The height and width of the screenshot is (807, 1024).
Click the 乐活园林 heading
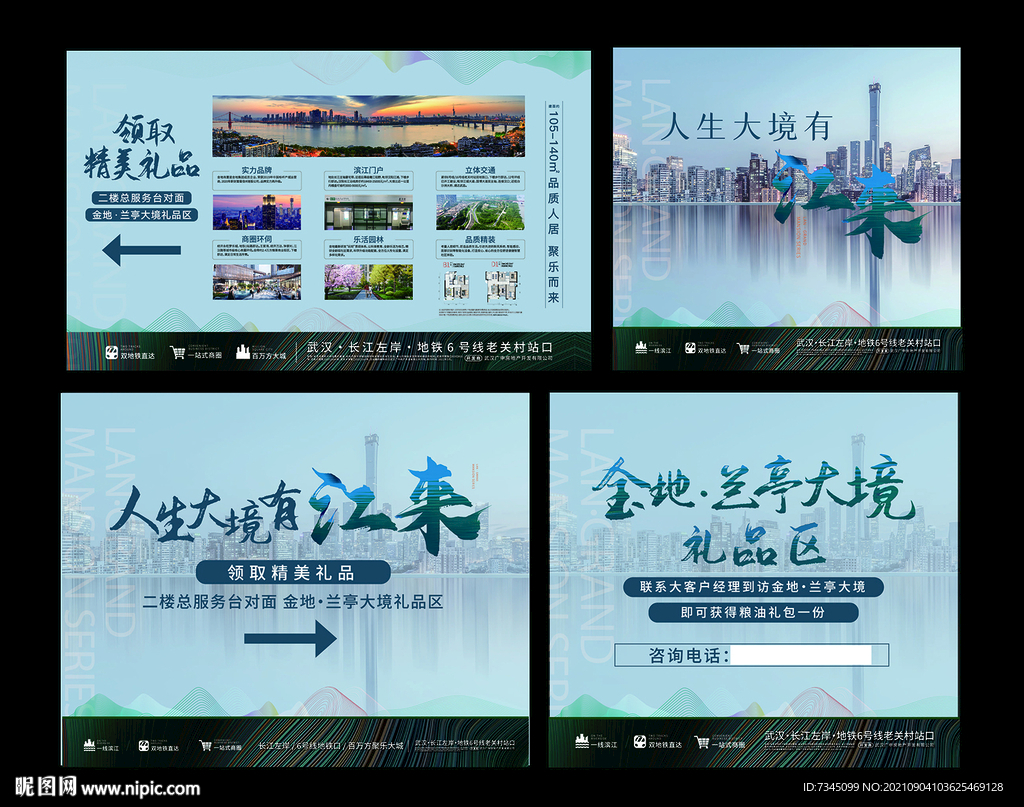(x=368, y=240)
